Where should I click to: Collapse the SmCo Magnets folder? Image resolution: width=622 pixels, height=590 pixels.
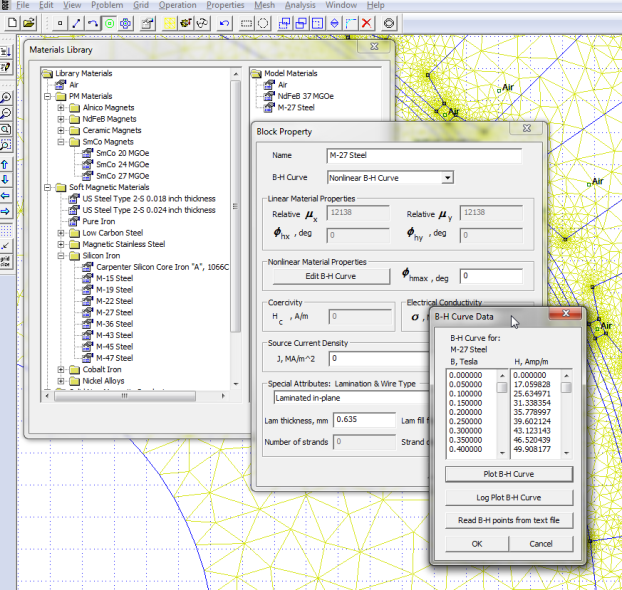click(61, 142)
